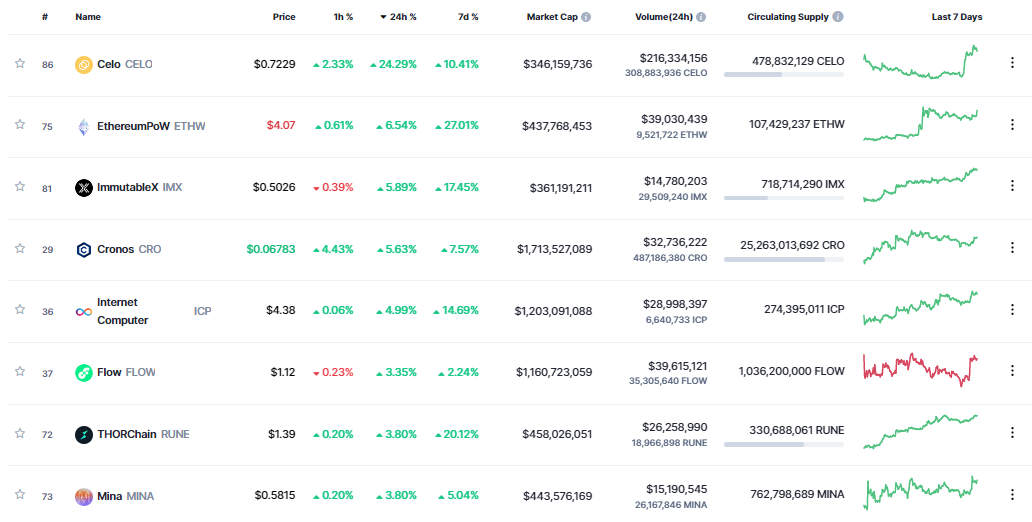The width and height of the screenshot is (1032, 522).
Task: Open the Flow FLOW coin page
Action: pos(126,373)
